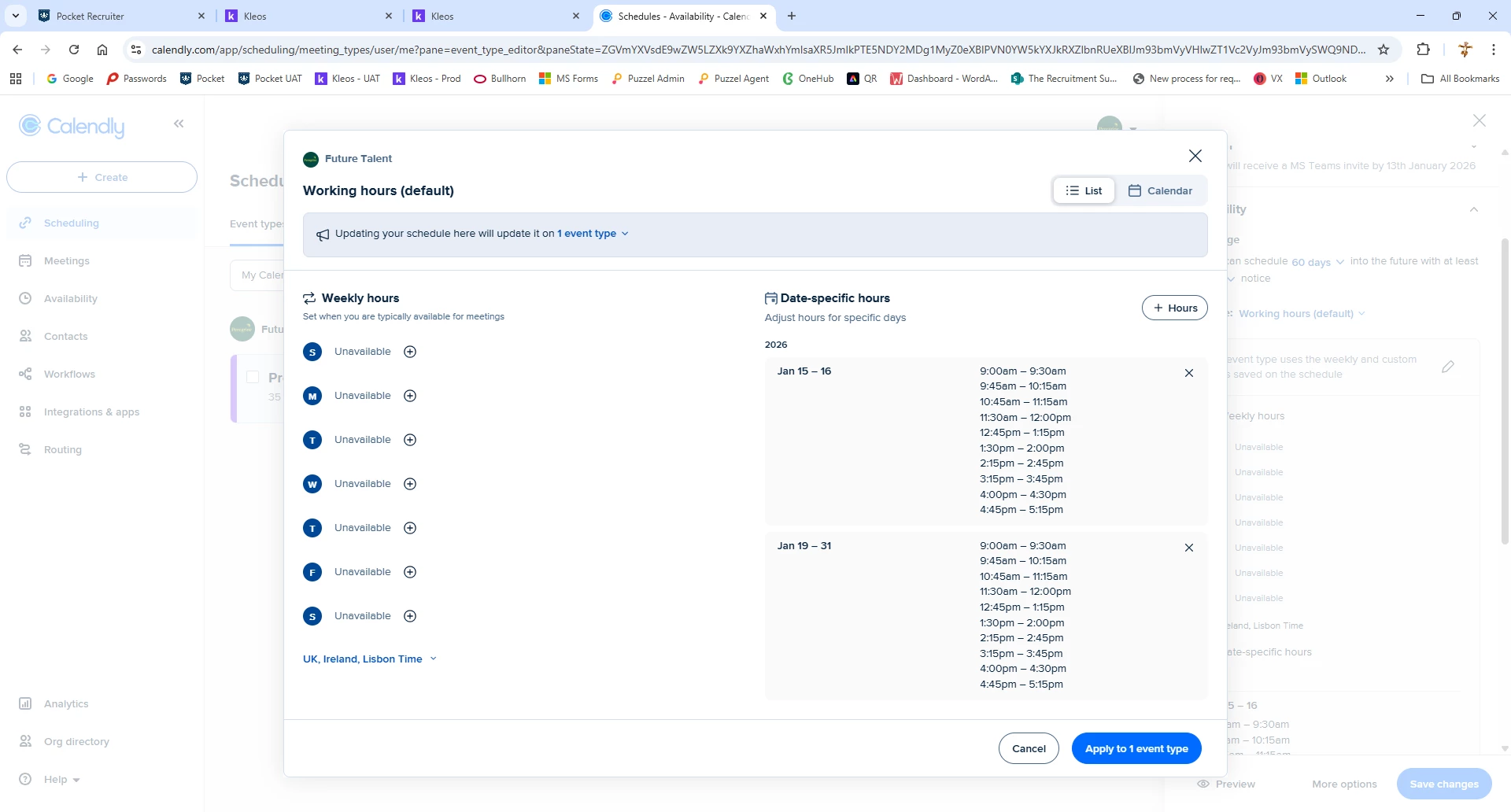The width and height of the screenshot is (1511, 812).
Task: Open More options
Action: [1344, 784]
